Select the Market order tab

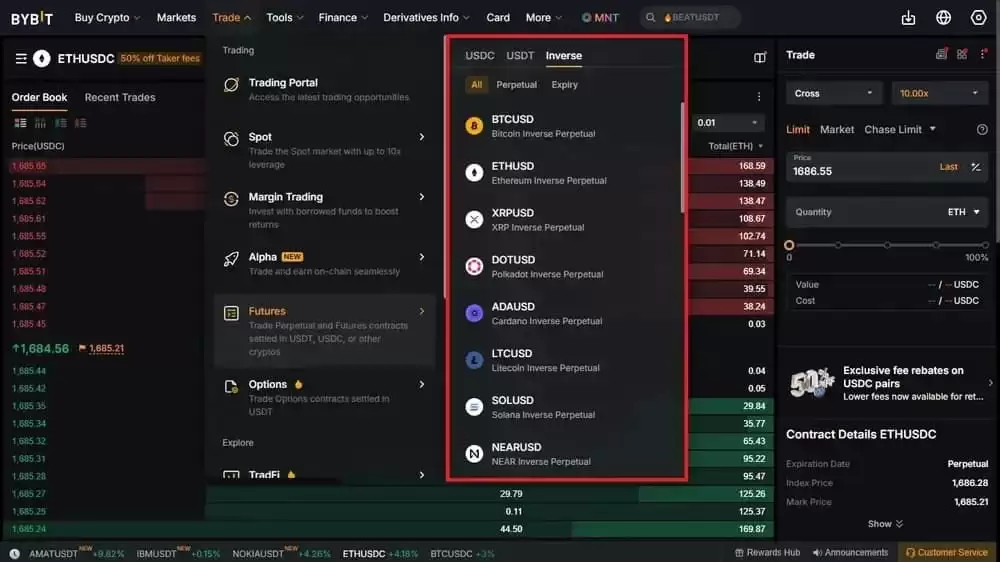(x=837, y=129)
